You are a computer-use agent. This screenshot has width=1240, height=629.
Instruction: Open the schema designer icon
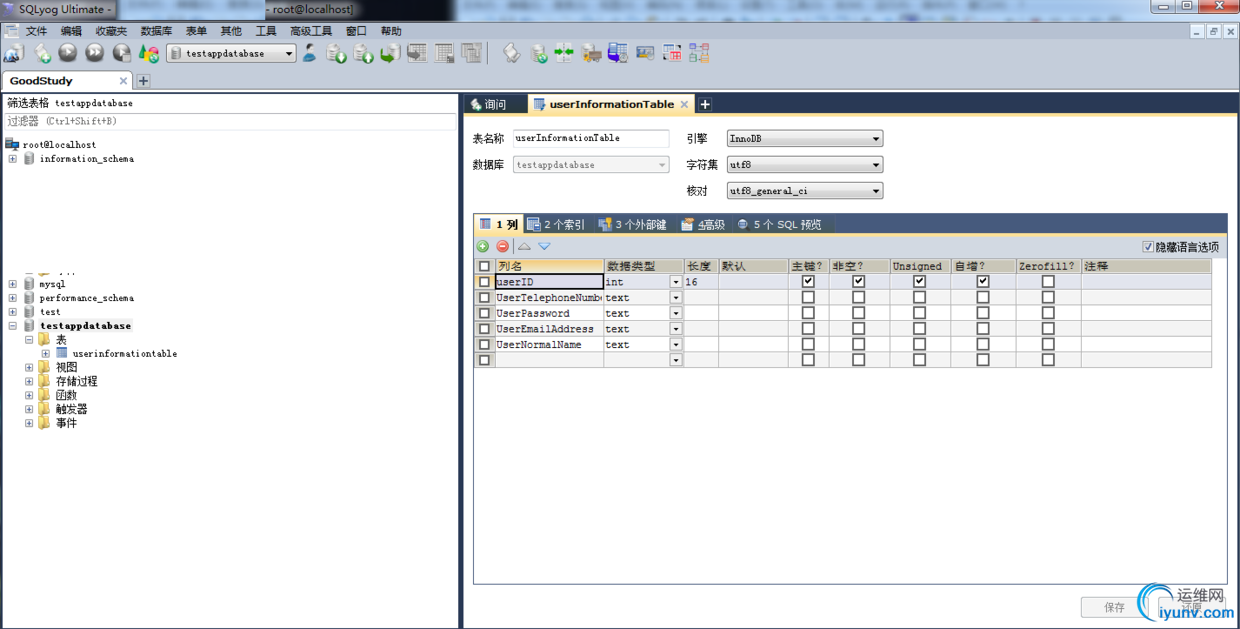(699, 53)
